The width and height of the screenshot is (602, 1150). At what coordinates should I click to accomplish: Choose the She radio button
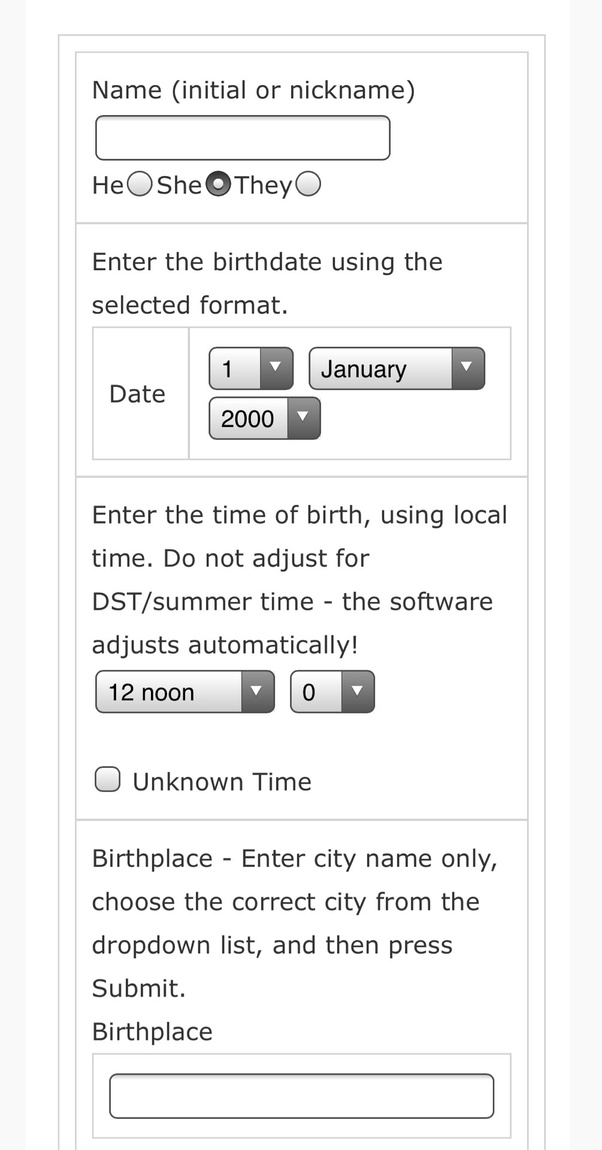pyautogui.click(x=218, y=185)
